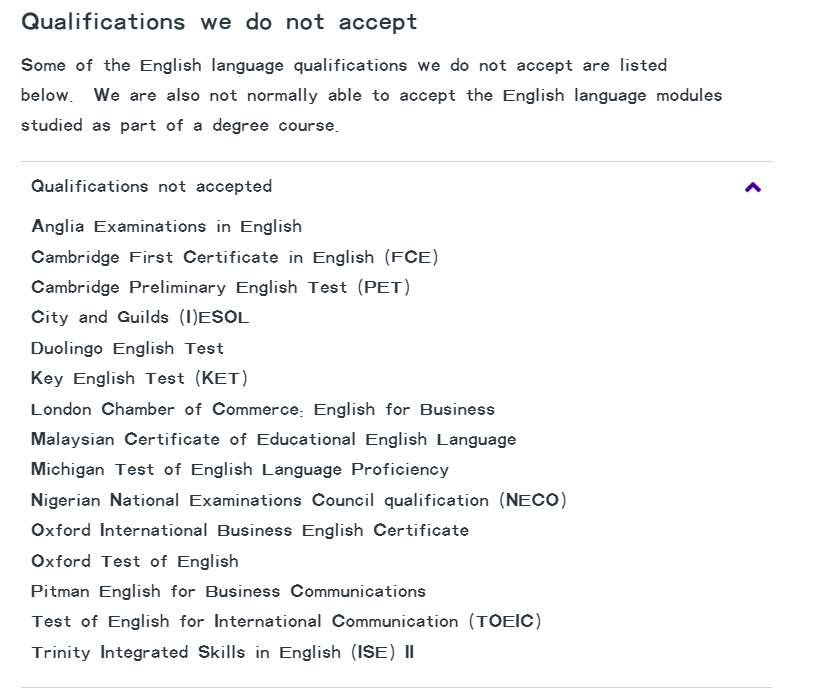This screenshot has height=693, width=840.
Task: Click "Michigan Test of English Language Proficiency"
Action: (240, 470)
